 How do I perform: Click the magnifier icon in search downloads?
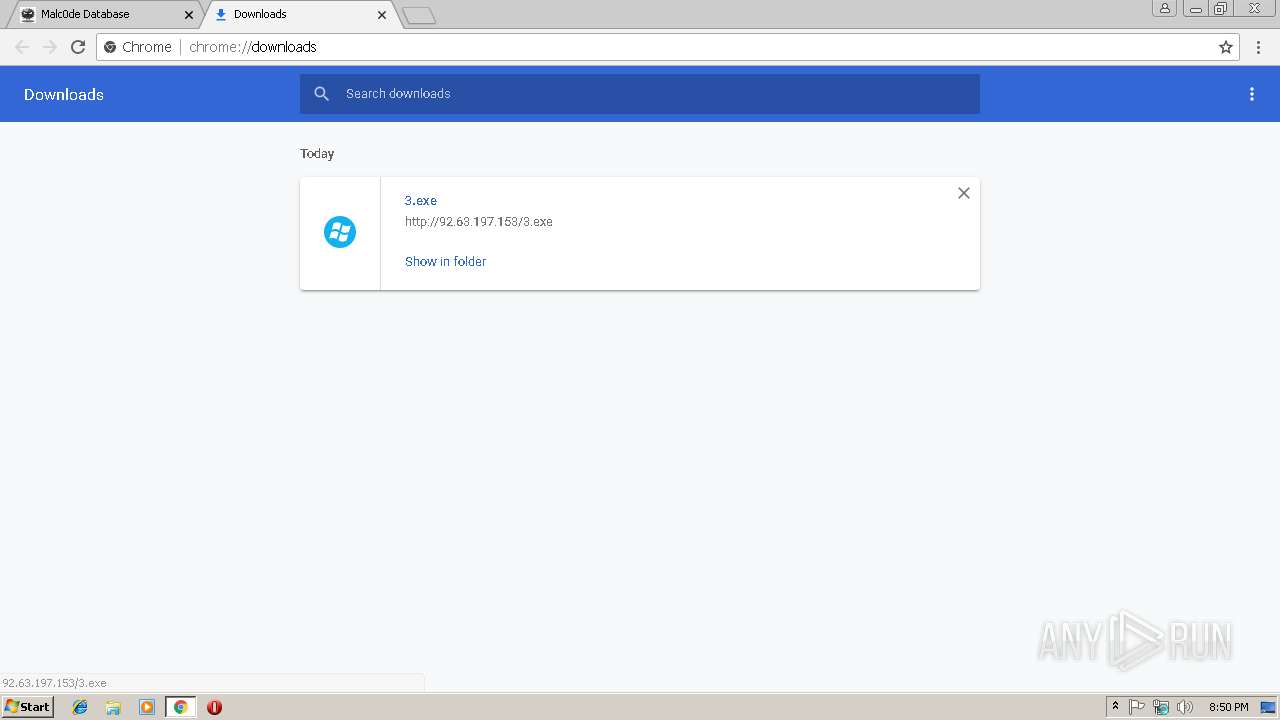click(x=322, y=94)
